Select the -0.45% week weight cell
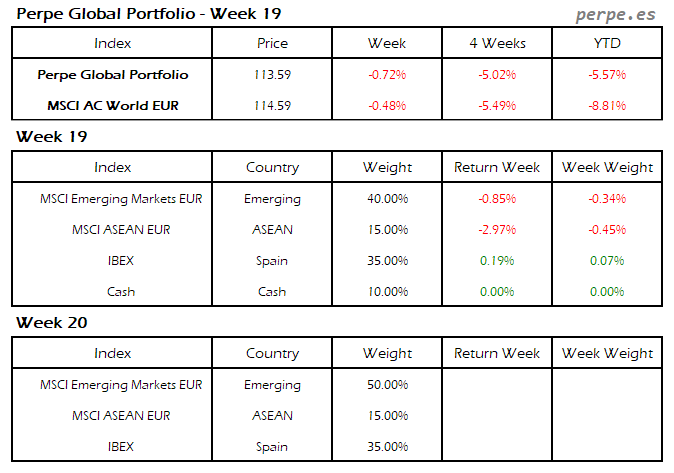Image resolution: width=674 pixels, height=473 pixels. pos(608,230)
